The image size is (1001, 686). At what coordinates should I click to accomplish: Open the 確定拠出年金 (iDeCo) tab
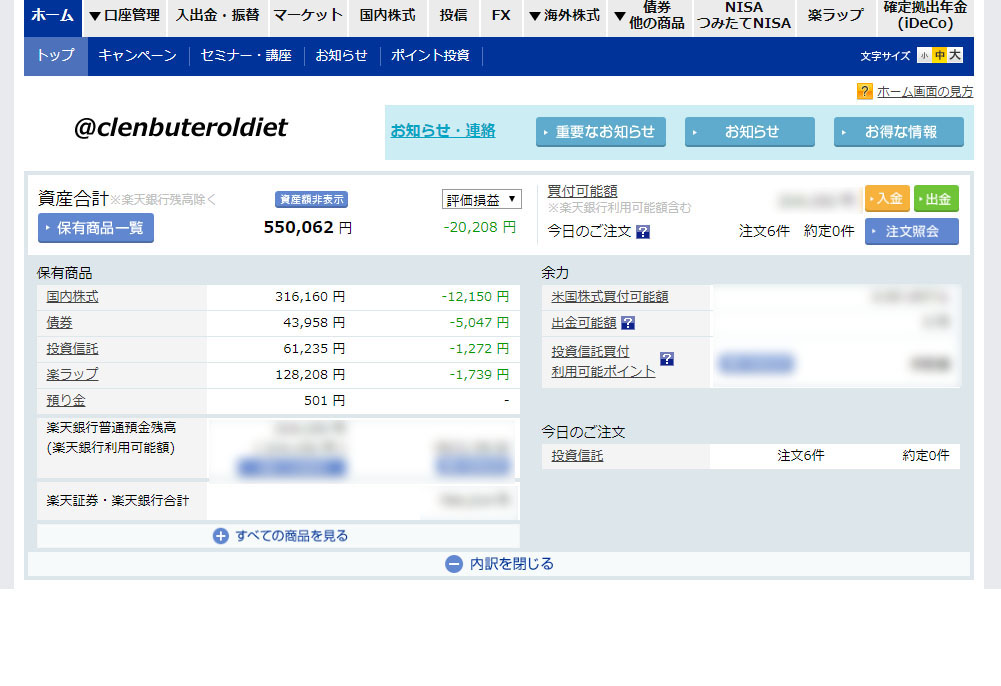coord(926,16)
